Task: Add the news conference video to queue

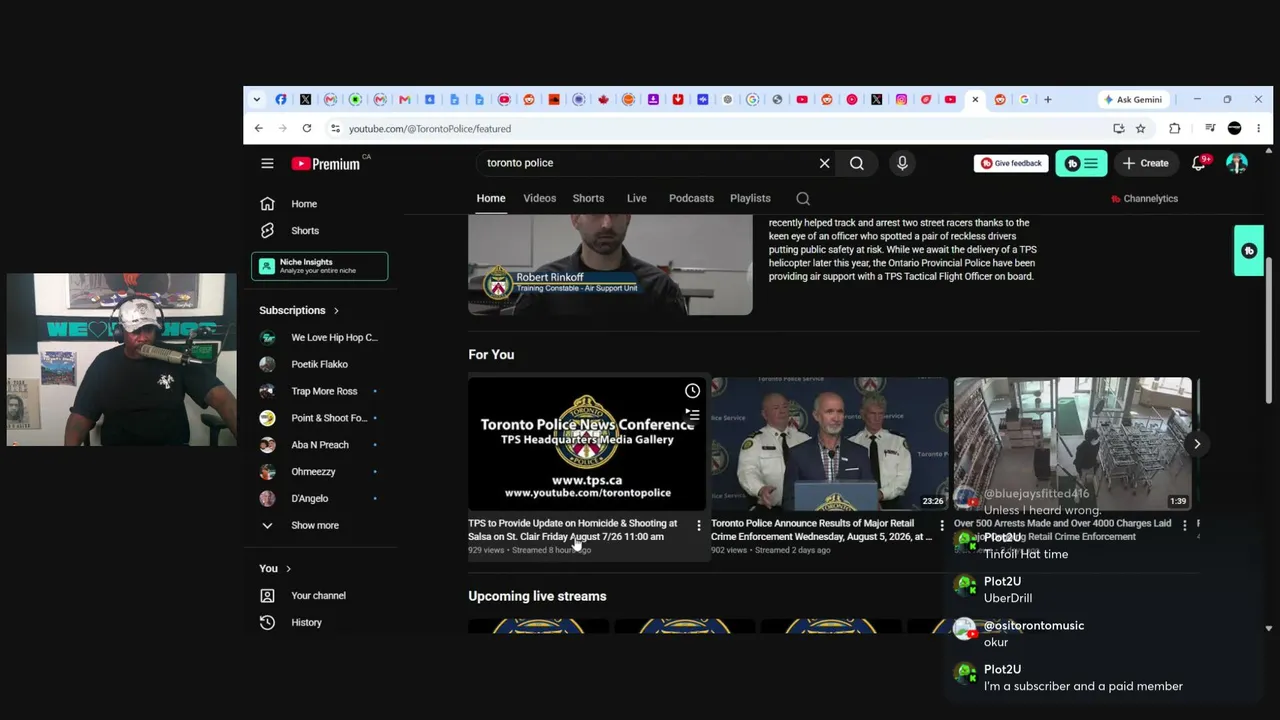Action: (692, 414)
